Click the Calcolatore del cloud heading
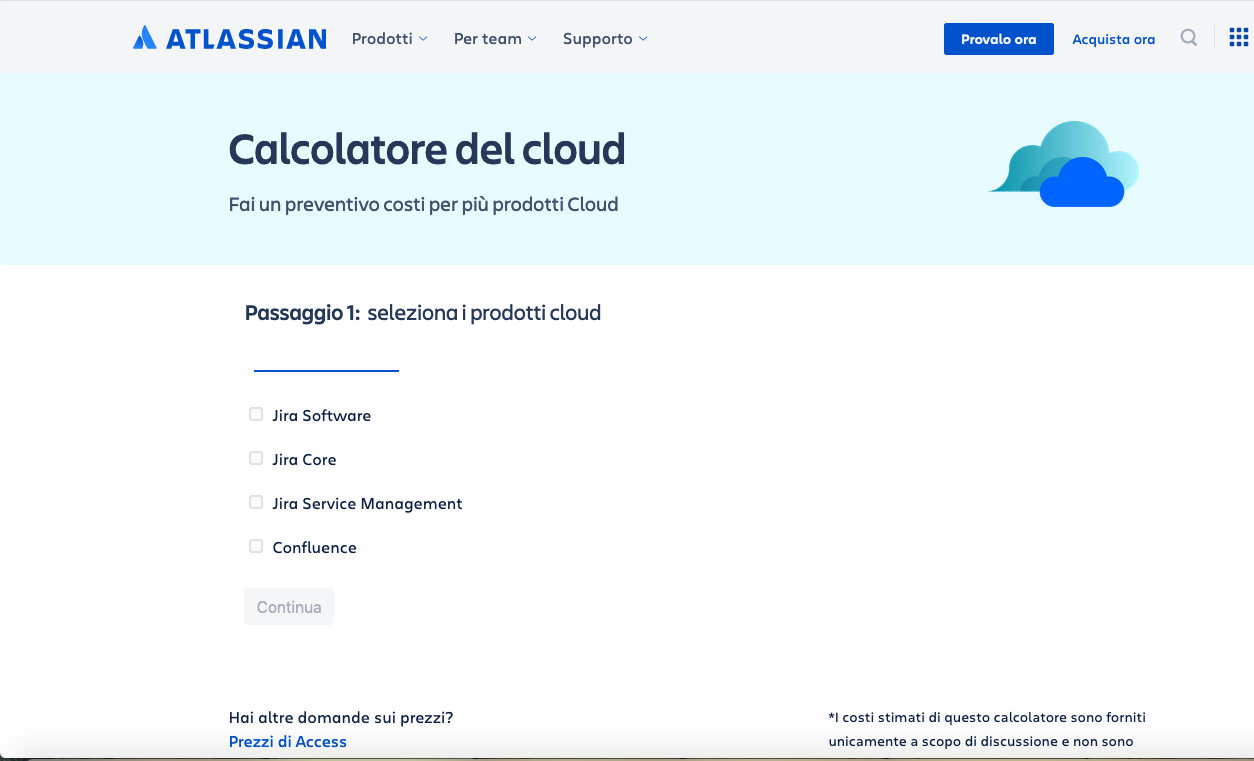 427,149
